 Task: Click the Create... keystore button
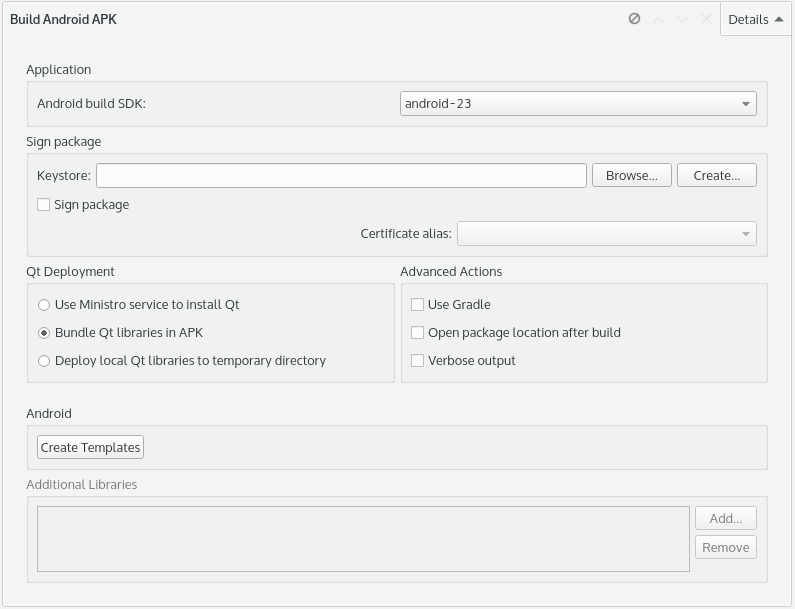pos(716,175)
